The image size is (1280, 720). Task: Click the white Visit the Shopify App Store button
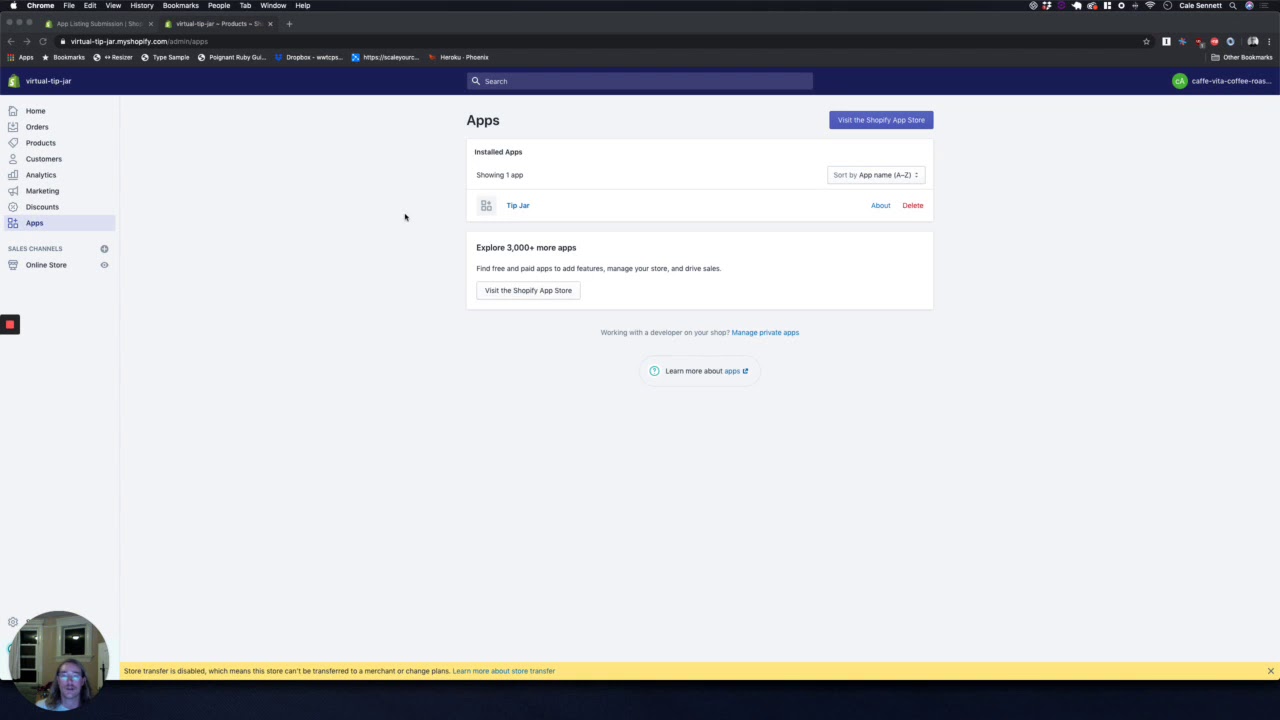point(528,290)
